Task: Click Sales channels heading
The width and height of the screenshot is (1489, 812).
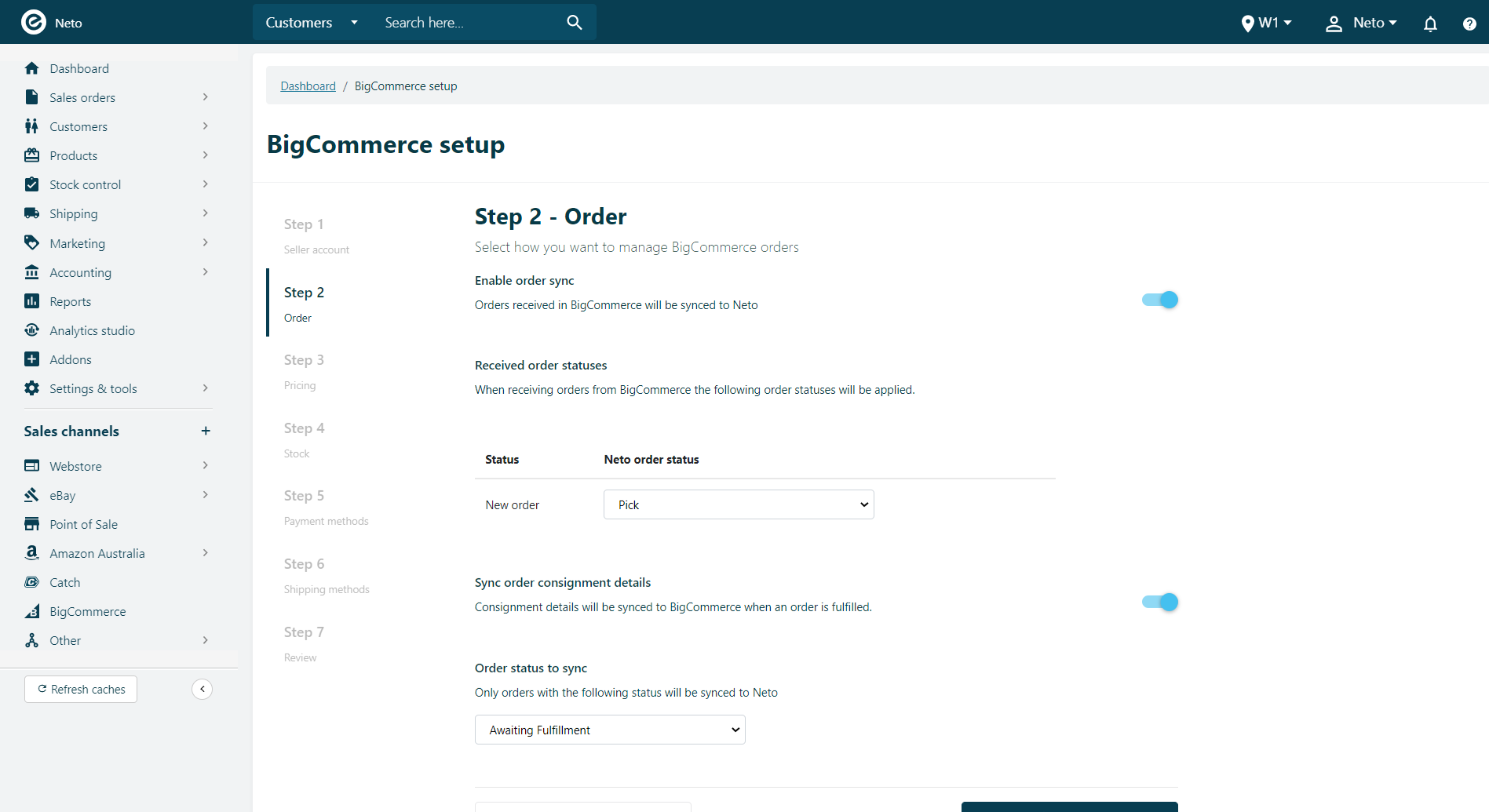Action: pos(71,431)
